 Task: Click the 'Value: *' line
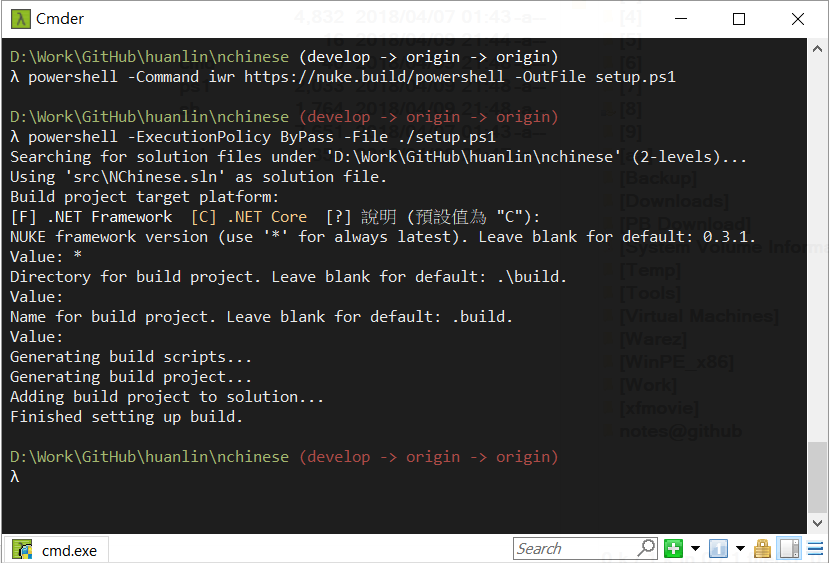point(46,257)
